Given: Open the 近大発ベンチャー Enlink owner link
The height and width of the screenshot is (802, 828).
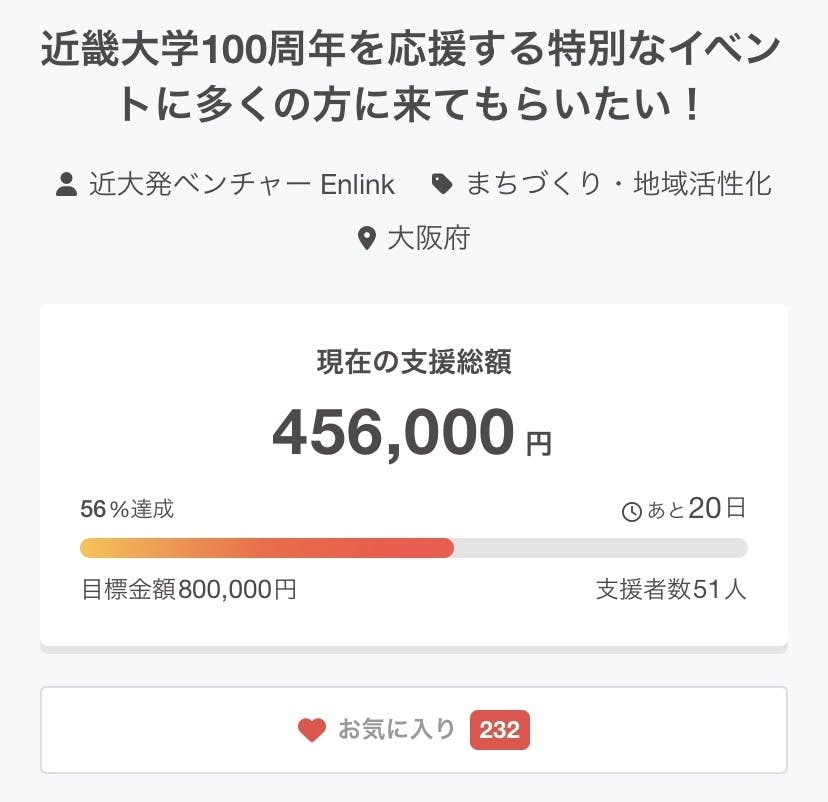Looking at the screenshot, I should tap(241, 185).
